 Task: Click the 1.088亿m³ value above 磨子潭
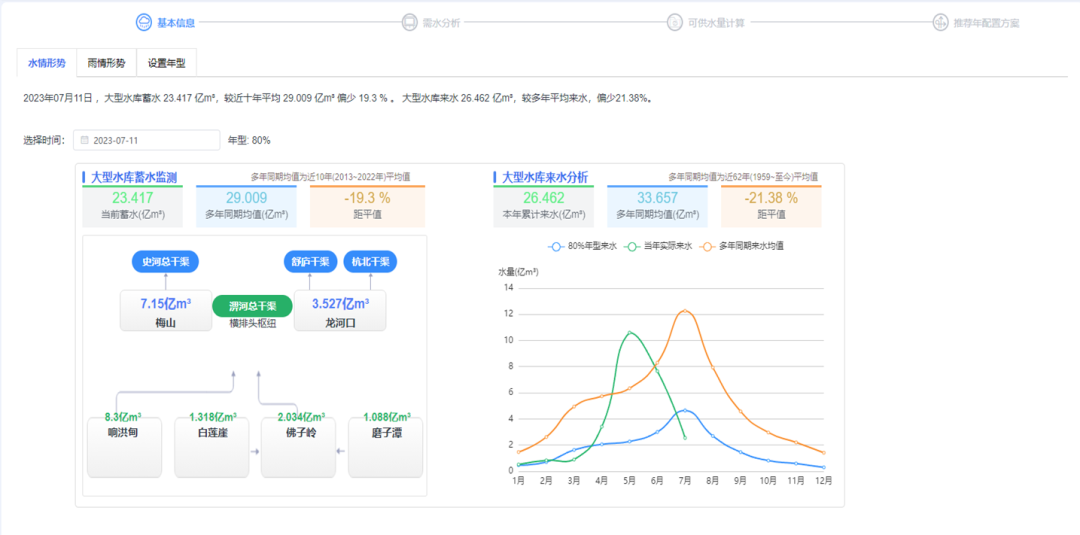click(387, 417)
